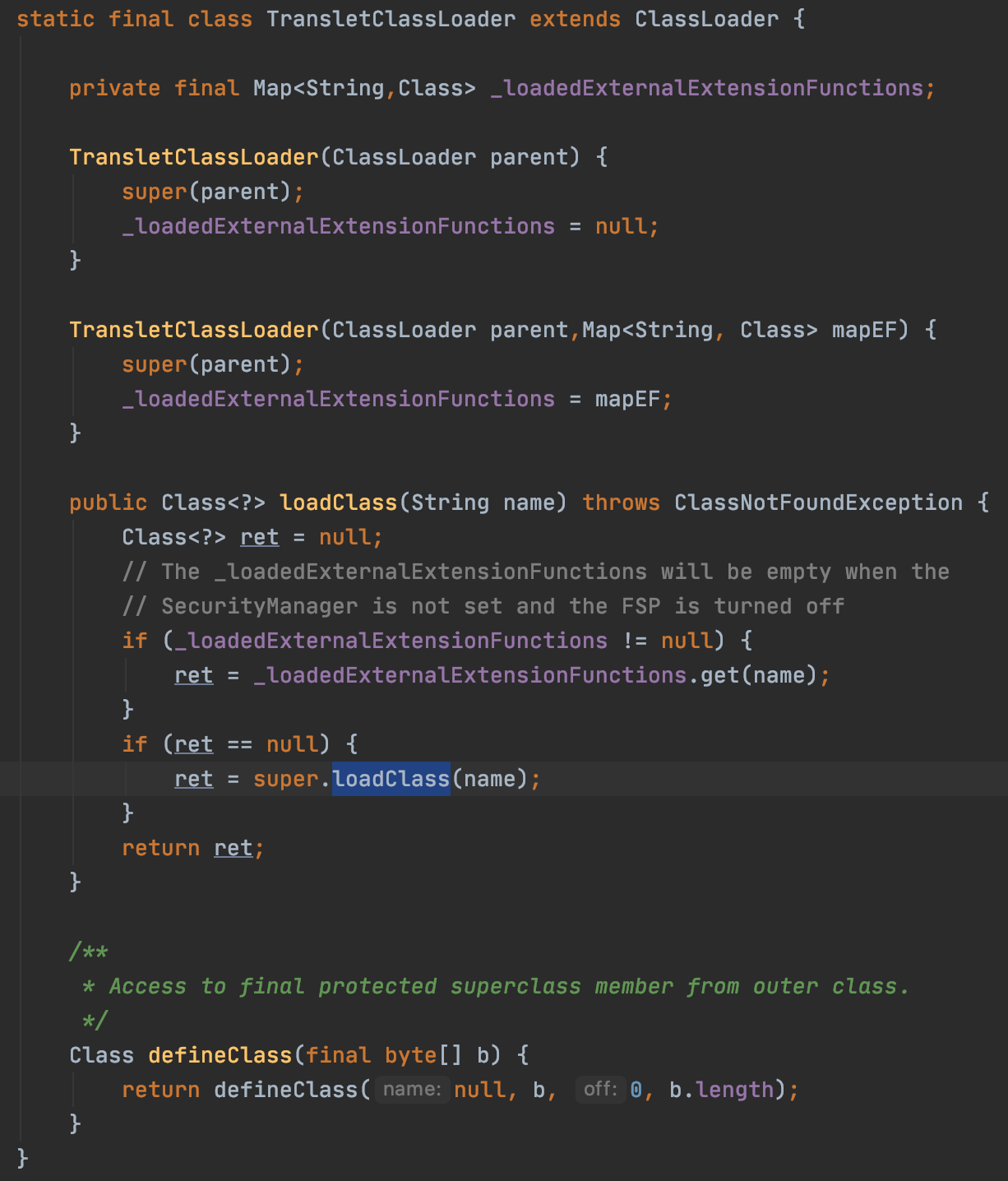Click ret variable in the Class<?> declaration
Viewport: 1008px width, 1181px height.
pyautogui.click(x=259, y=537)
